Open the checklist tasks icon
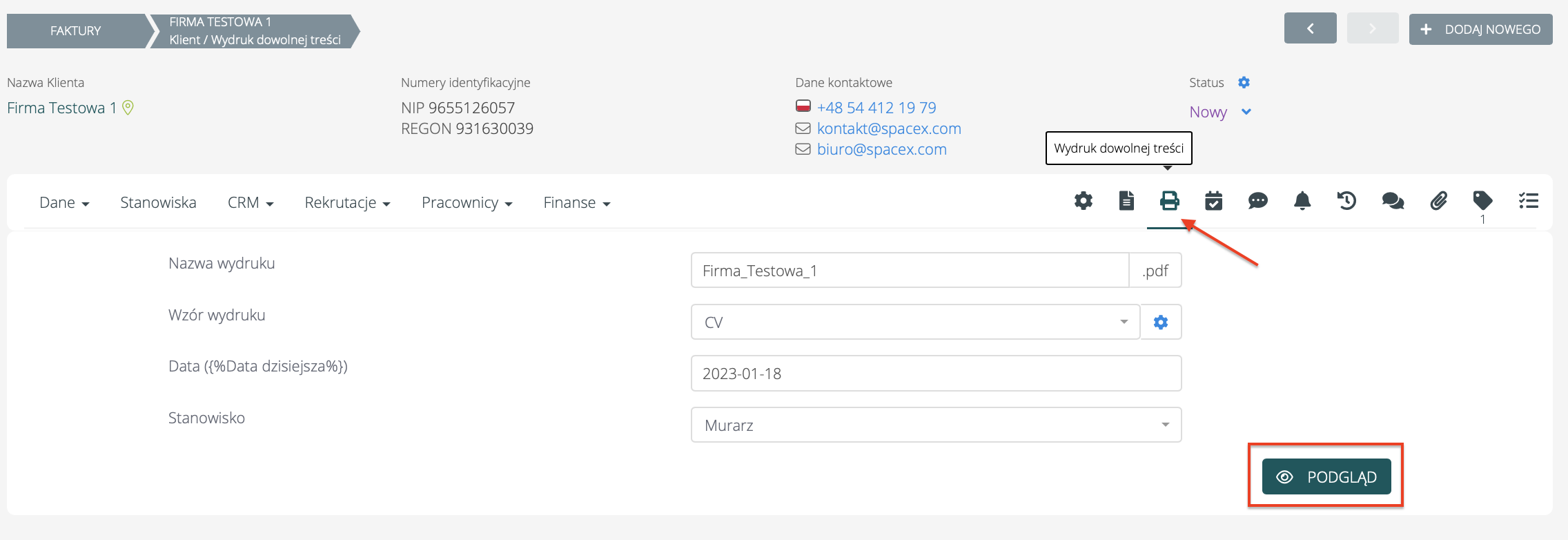1568x540 pixels. coord(1529,201)
